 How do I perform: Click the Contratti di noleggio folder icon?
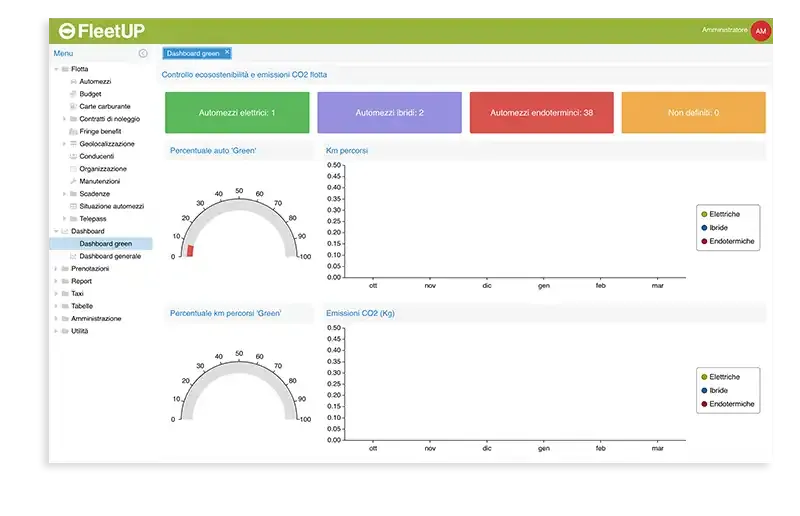pos(73,119)
